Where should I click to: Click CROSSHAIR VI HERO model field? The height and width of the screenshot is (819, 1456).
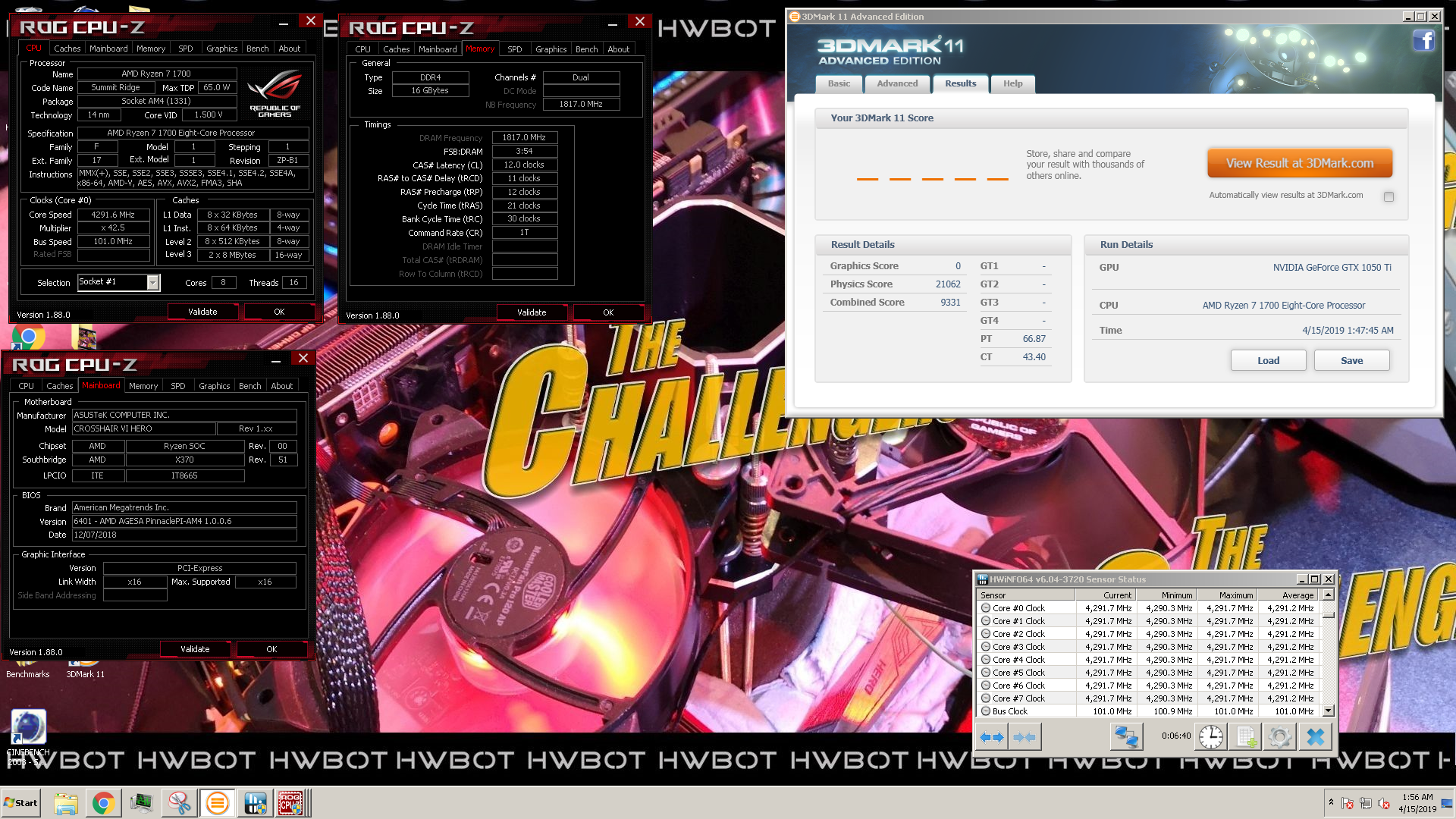pos(144,429)
